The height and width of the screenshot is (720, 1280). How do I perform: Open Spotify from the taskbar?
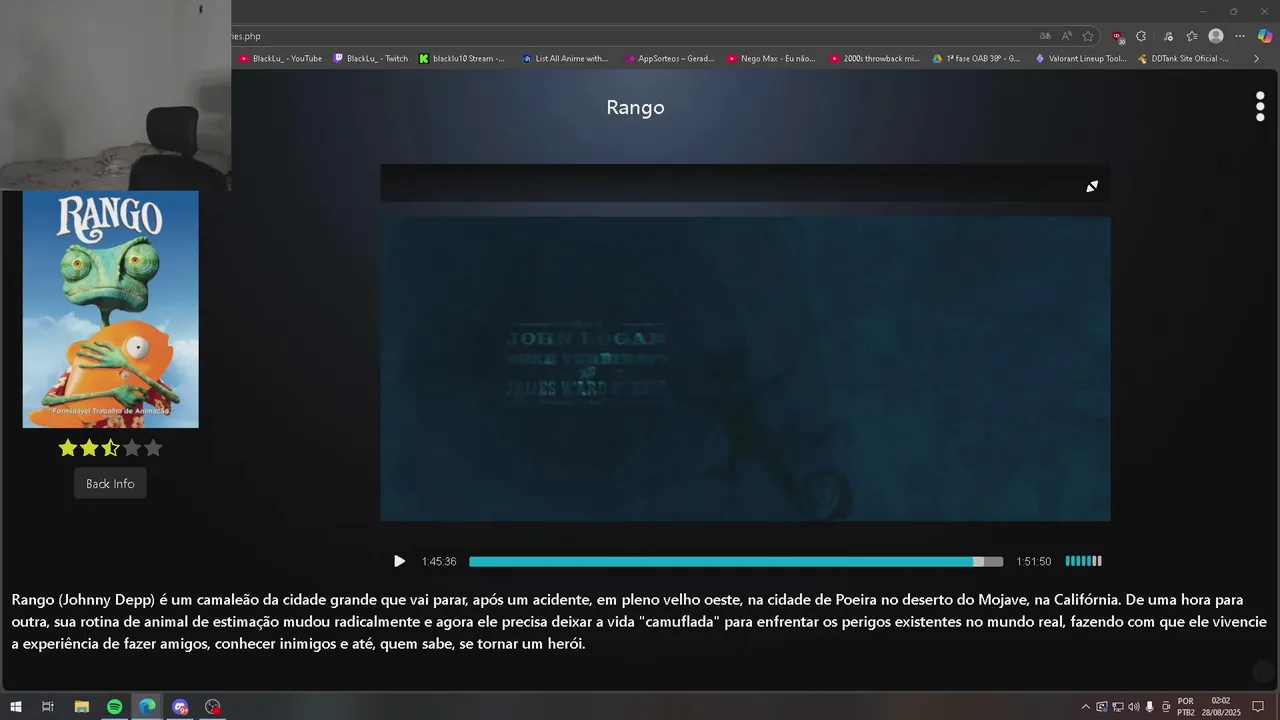pos(114,707)
